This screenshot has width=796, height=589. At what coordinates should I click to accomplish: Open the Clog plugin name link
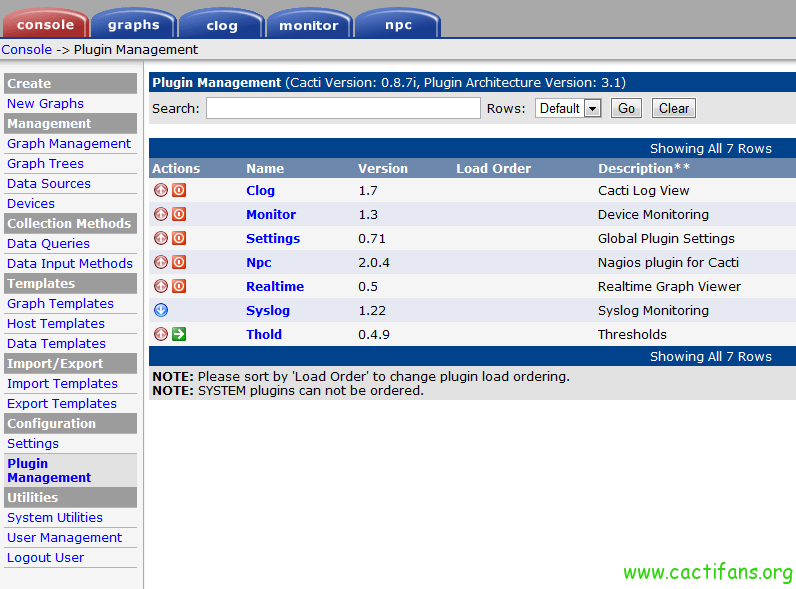[x=260, y=191]
